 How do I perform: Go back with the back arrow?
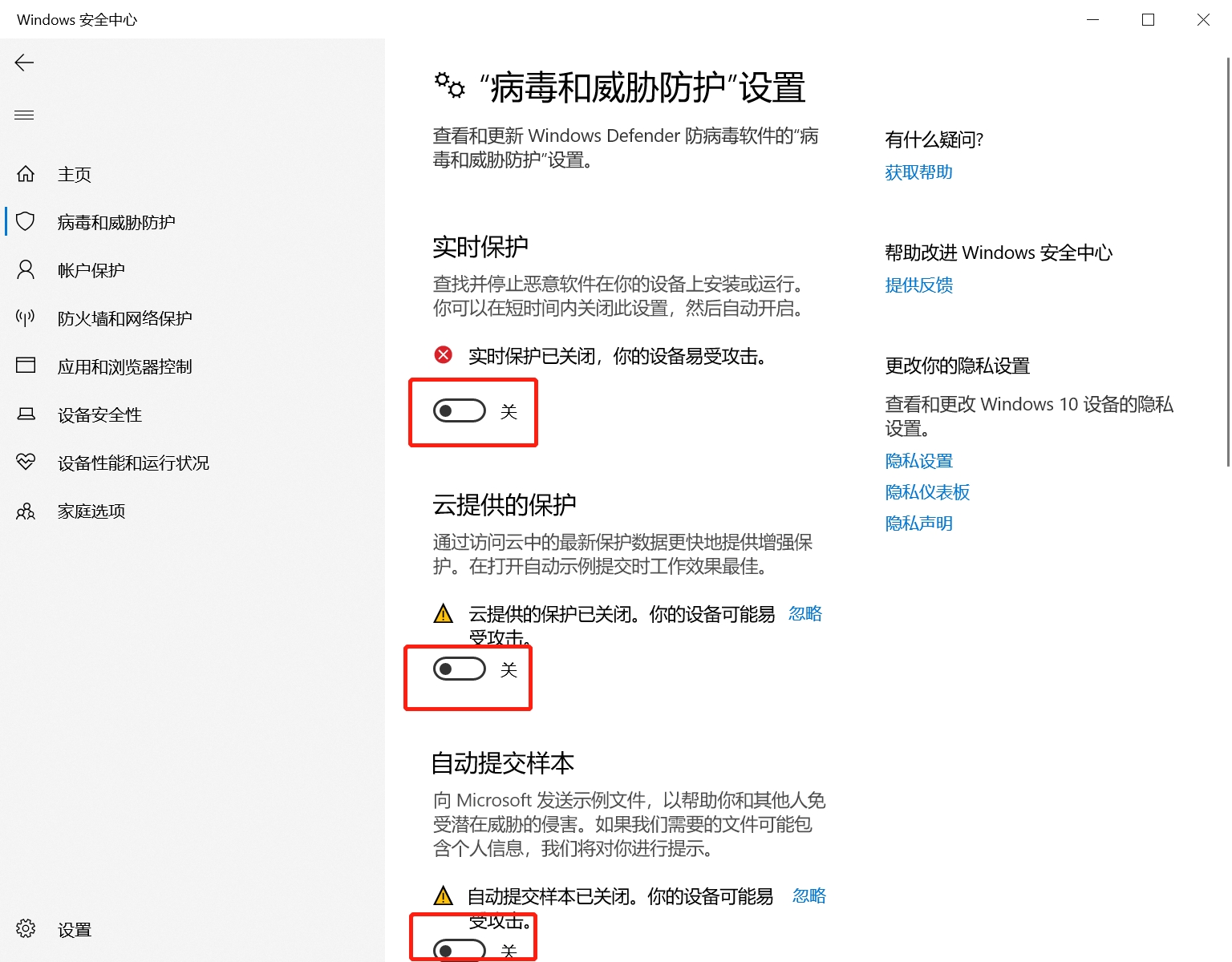pos(24,63)
